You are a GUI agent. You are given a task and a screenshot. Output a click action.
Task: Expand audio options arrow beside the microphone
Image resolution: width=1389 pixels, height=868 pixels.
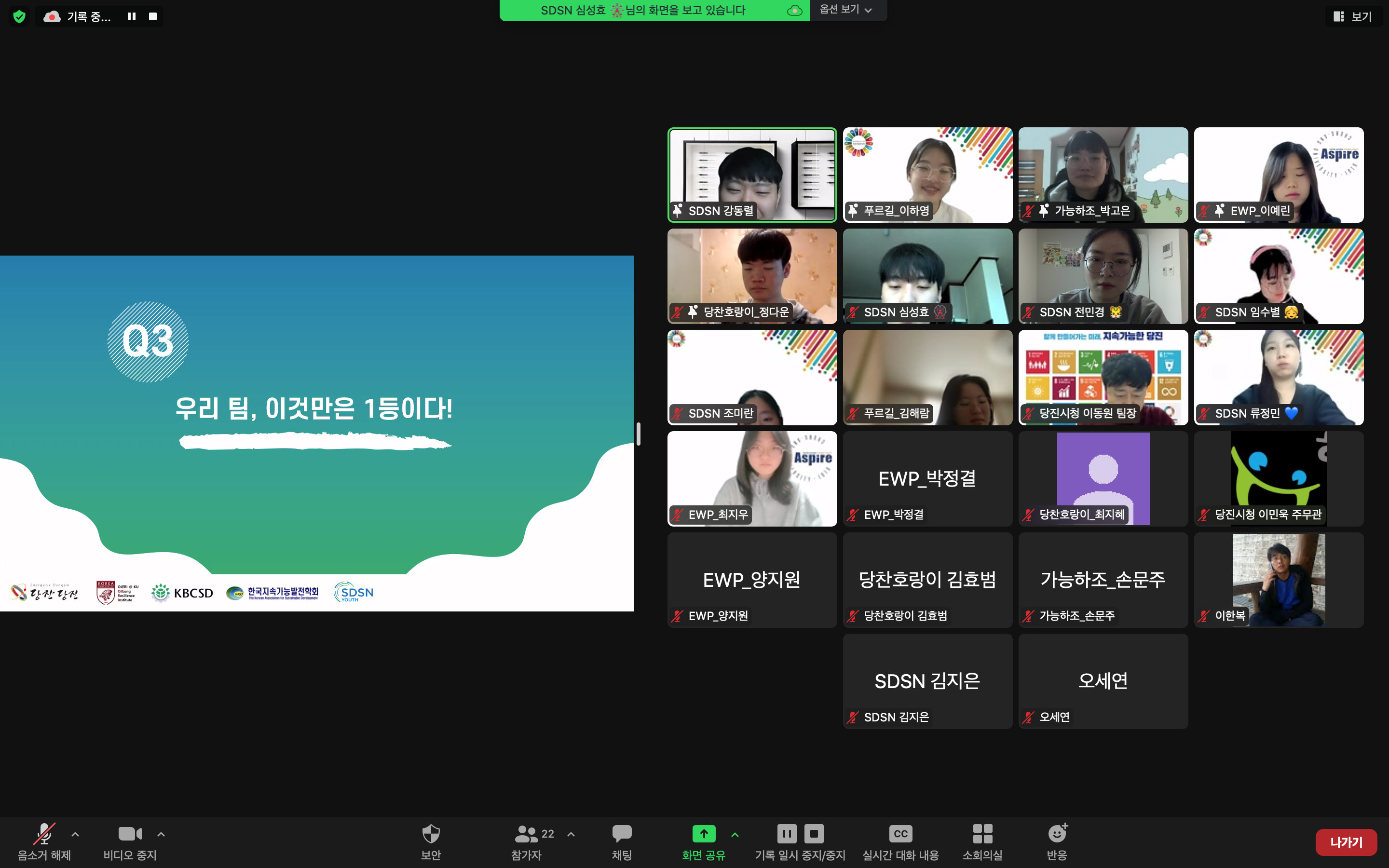coord(75,834)
